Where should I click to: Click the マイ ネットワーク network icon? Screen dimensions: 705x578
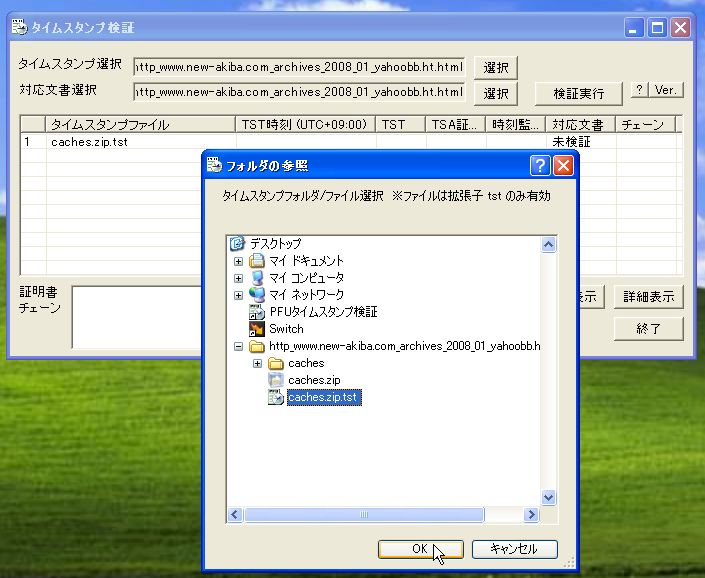tap(257, 295)
